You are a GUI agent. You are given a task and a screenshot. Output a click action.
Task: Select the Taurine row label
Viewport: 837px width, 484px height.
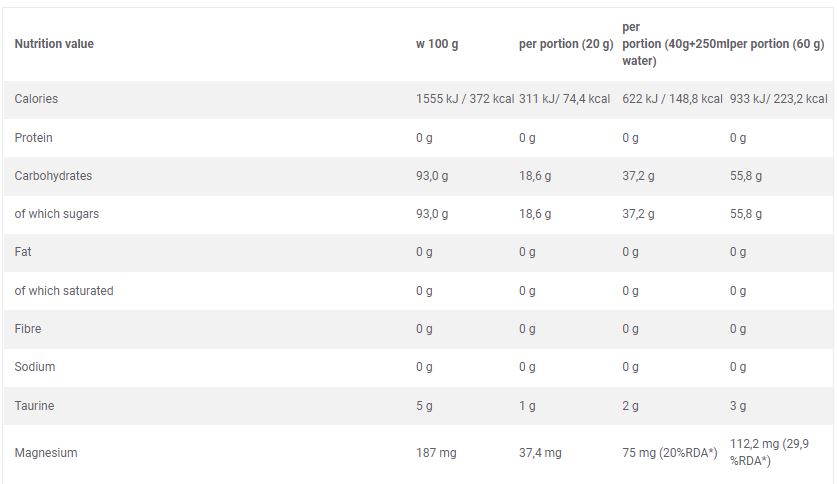click(x=34, y=406)
